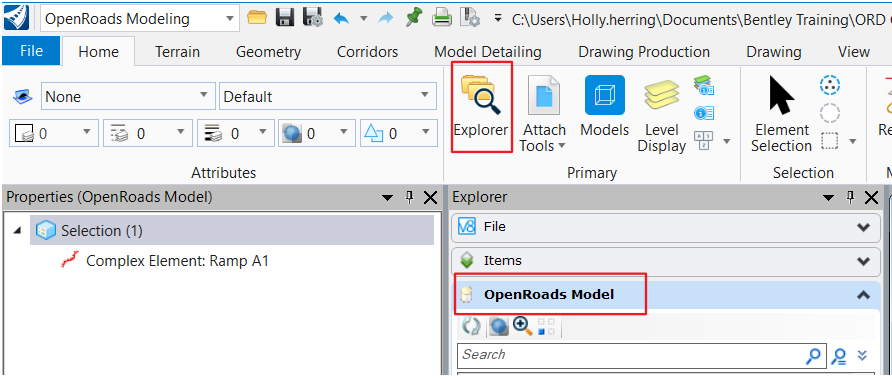
Task: Click the Open folder icon in quick access
Action: [x=257, y=18]
